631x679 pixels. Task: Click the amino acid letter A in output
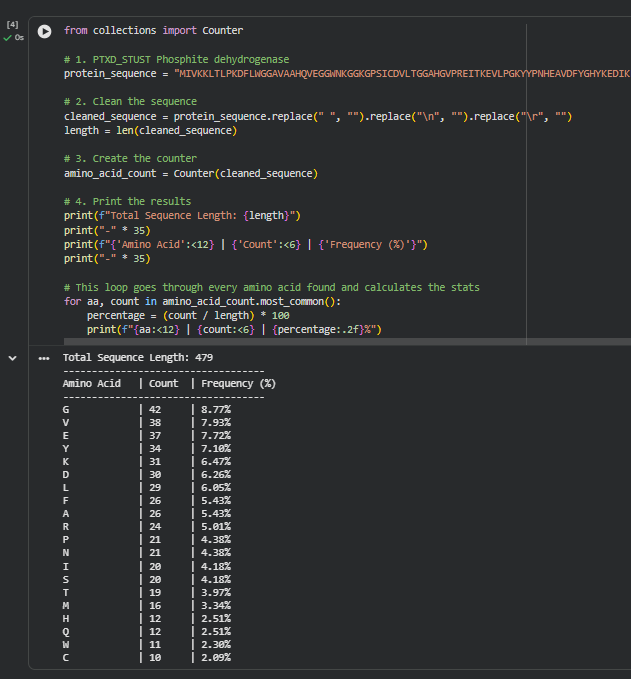(66, 514)
